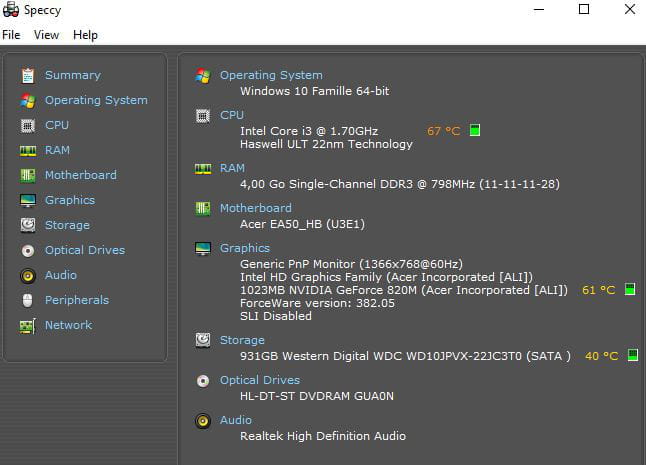The width and height of the screenshot is (646, 465).
Task: Open Storage via hard drive sidebar icon
Action: point(28,225)
